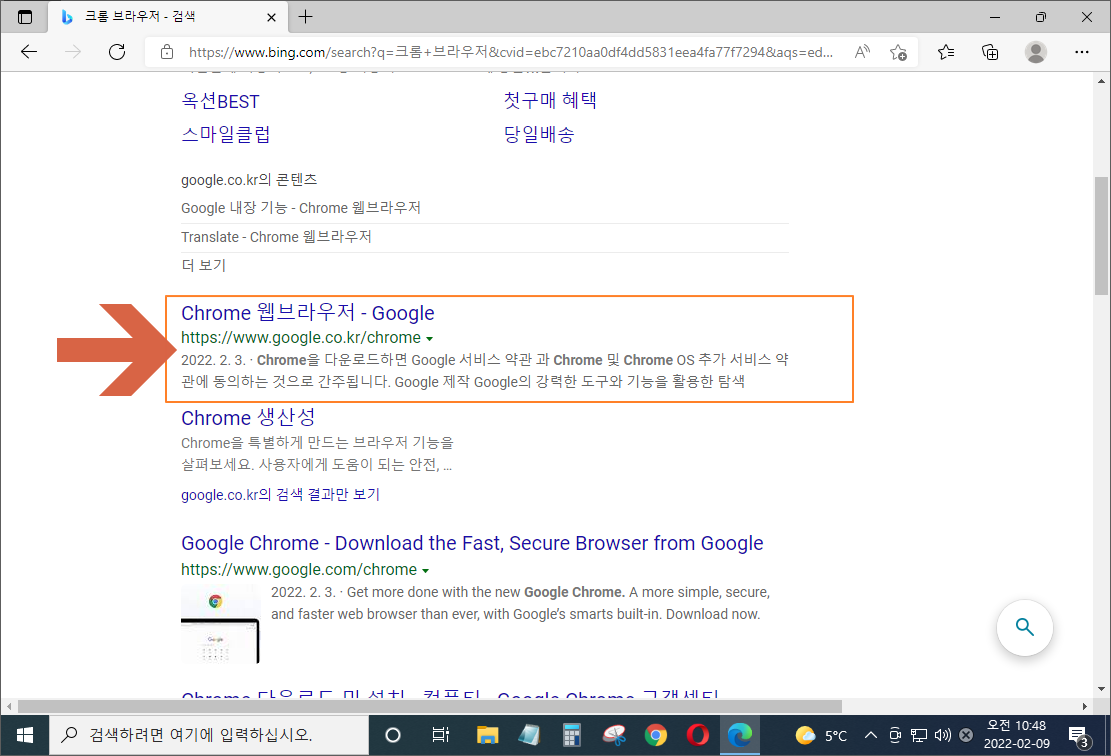
Task: Switch to Microsoft Edge on taskbar
Action: [740, 735]
